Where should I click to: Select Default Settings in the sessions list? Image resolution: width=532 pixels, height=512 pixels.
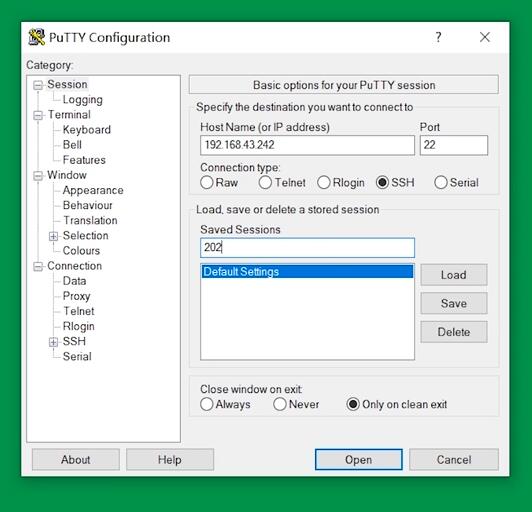coord(307,272)
